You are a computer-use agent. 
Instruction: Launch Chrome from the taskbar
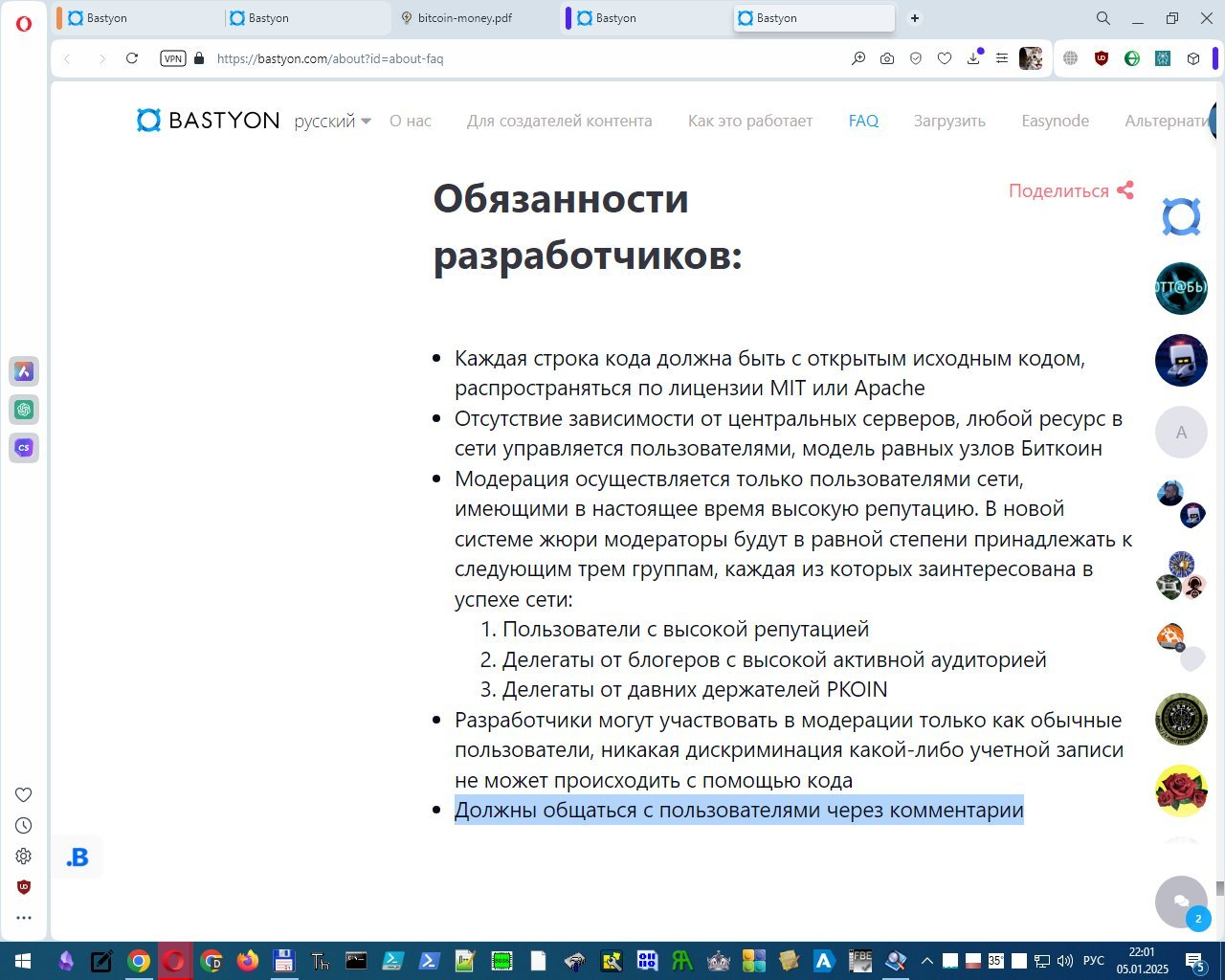(139, 961)
